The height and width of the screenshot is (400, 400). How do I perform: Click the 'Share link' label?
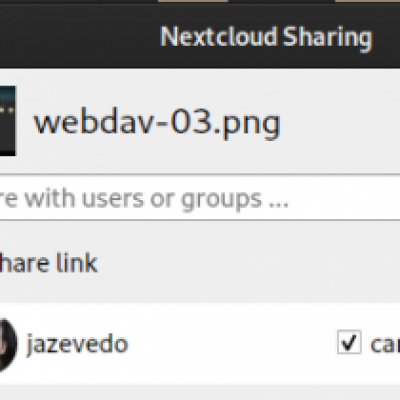[x=48, y=263]
